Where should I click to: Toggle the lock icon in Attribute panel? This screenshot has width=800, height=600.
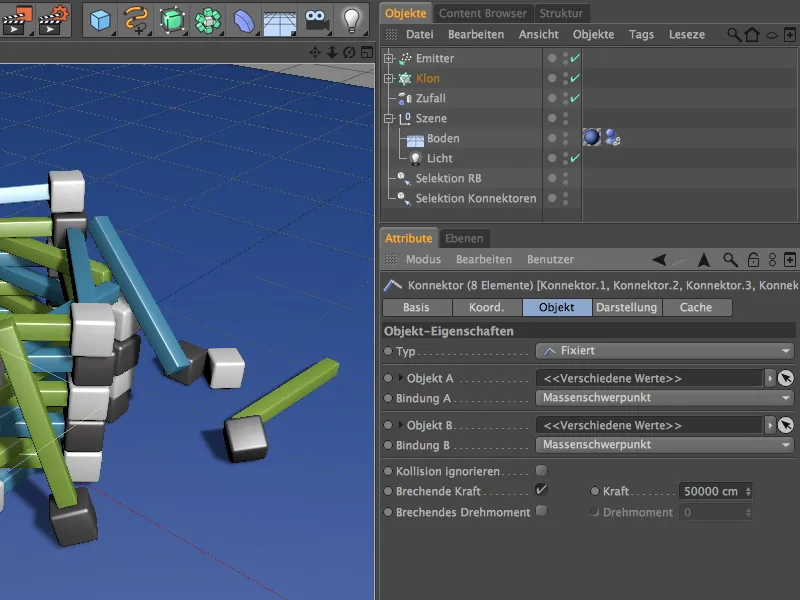click(x=753, y=260)
